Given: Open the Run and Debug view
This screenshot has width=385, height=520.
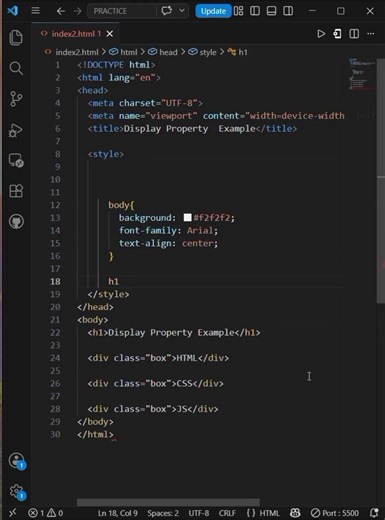Looking at the screenshot, I should (16, 130).
